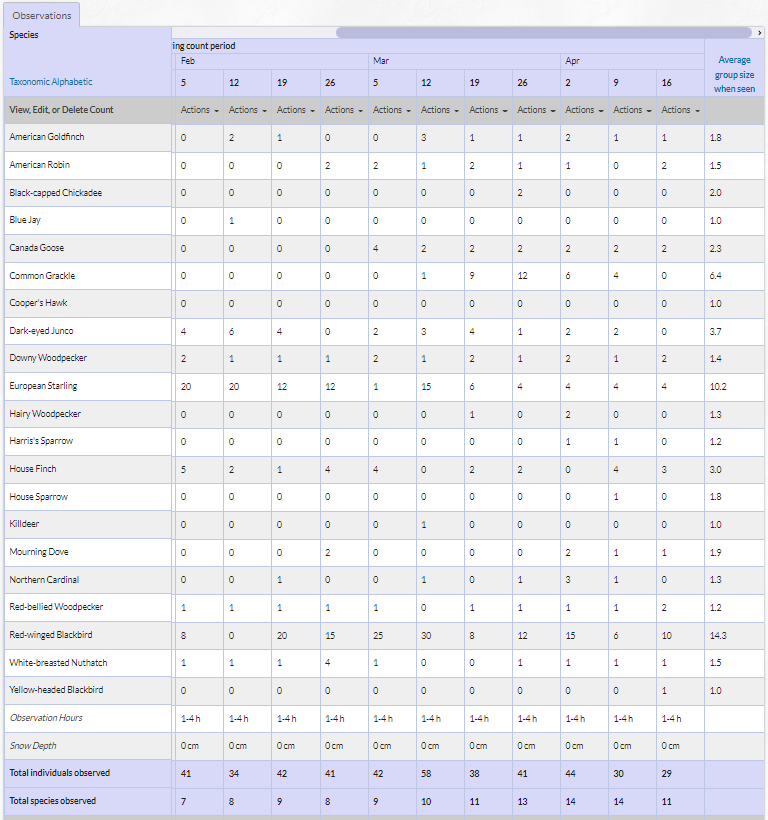
Task: Select the Cooper's Hawk row label
Action: (38, 303)
